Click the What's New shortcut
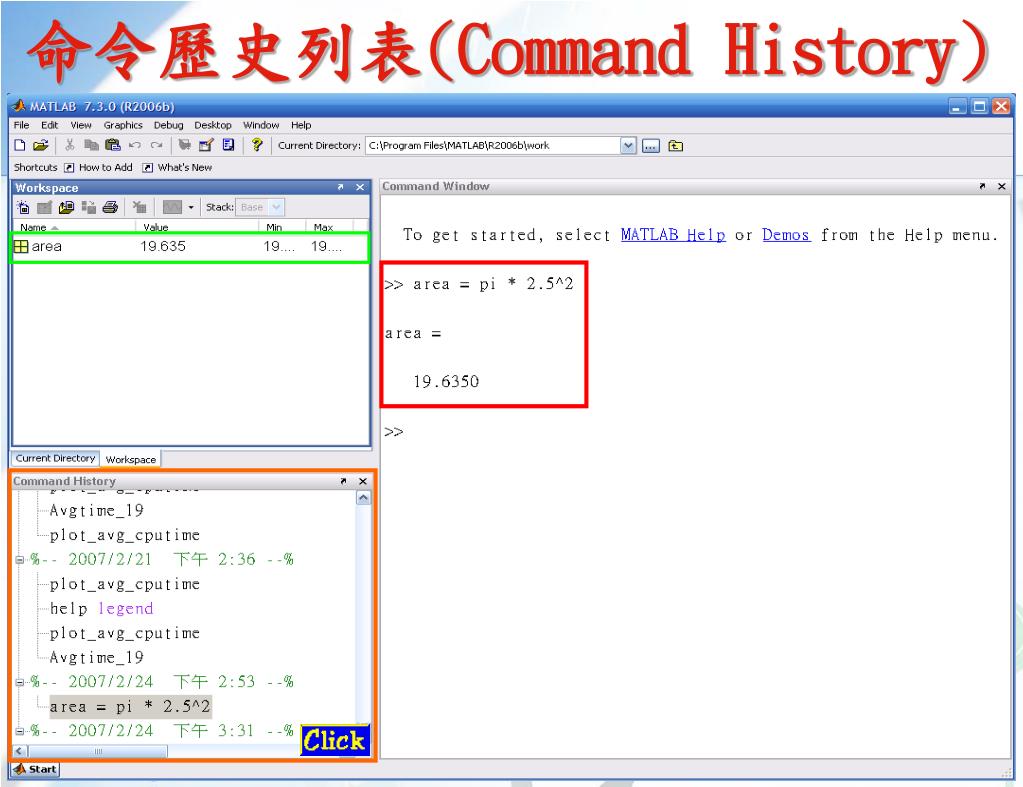Image resolution: width=1023 pixels, height=787 pixels. point(178,168)
